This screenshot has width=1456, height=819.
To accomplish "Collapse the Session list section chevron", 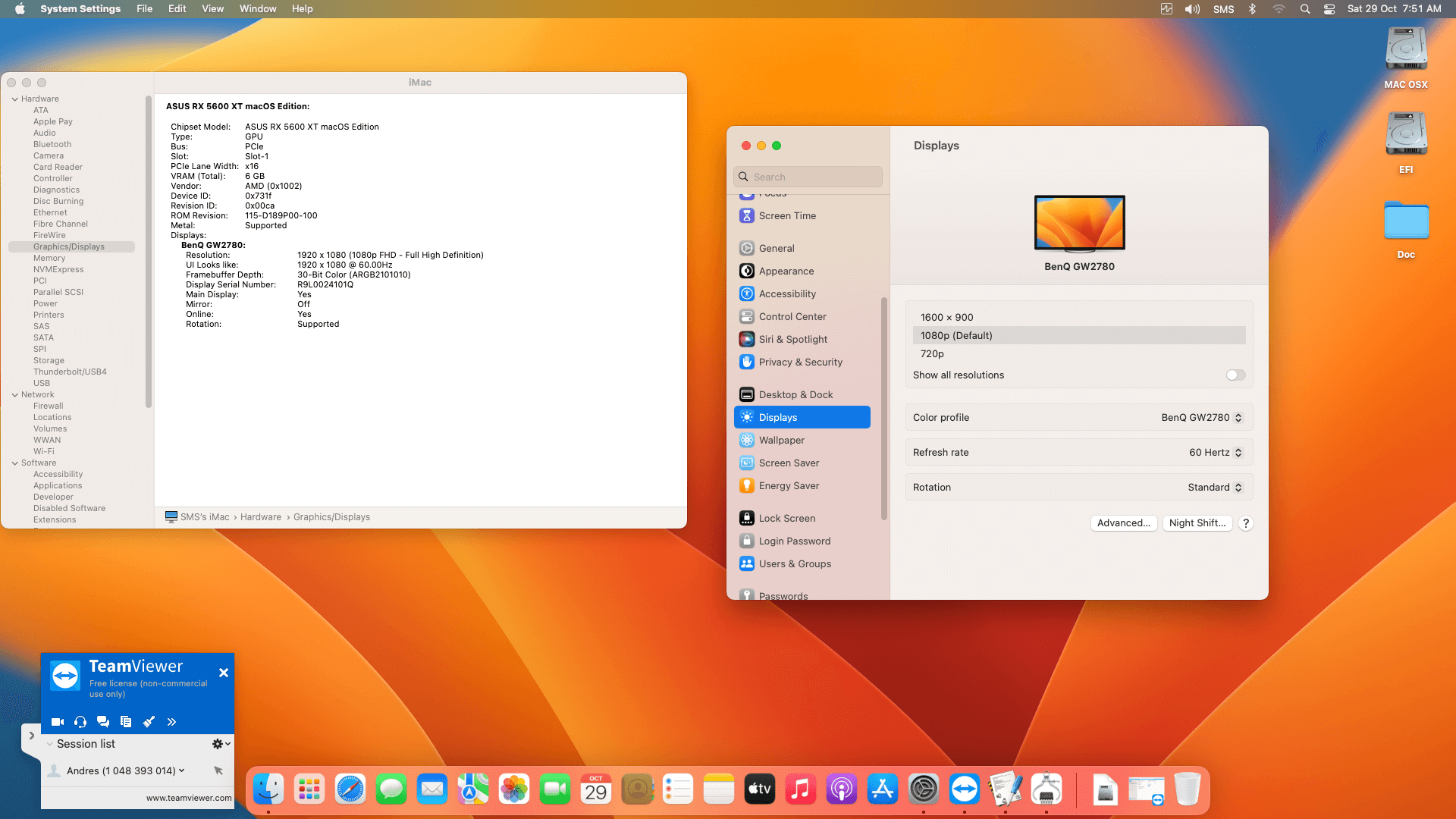I will pyautogui.click(x=50, y=744).
